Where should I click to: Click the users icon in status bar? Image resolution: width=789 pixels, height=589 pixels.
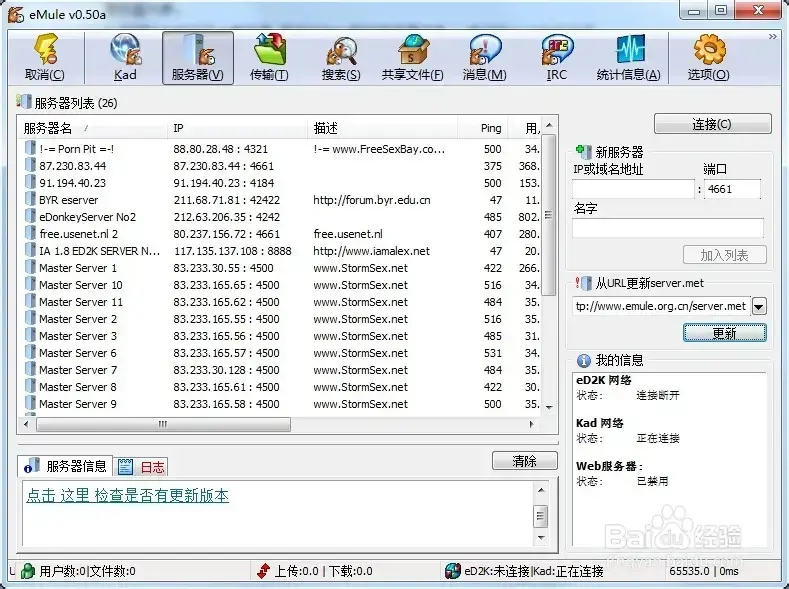pos(28,571)
